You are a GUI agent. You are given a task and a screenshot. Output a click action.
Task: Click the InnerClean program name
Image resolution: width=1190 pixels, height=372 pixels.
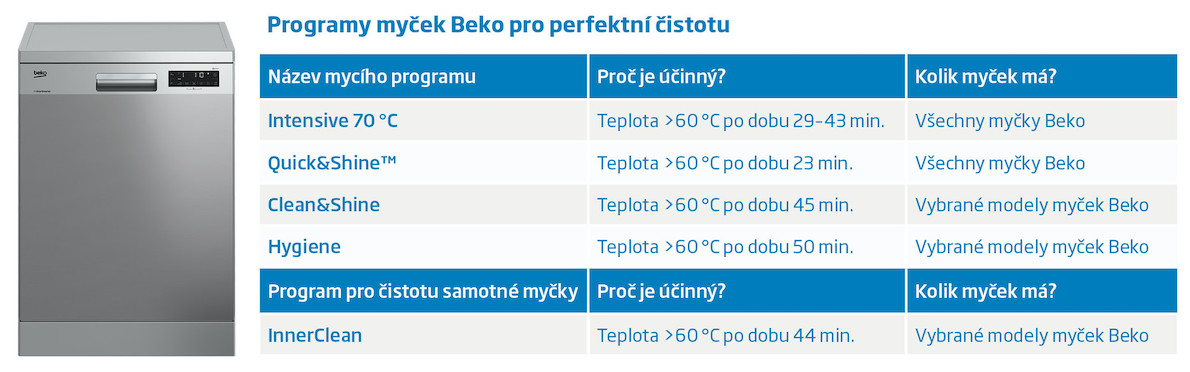[x=315, y=335]
